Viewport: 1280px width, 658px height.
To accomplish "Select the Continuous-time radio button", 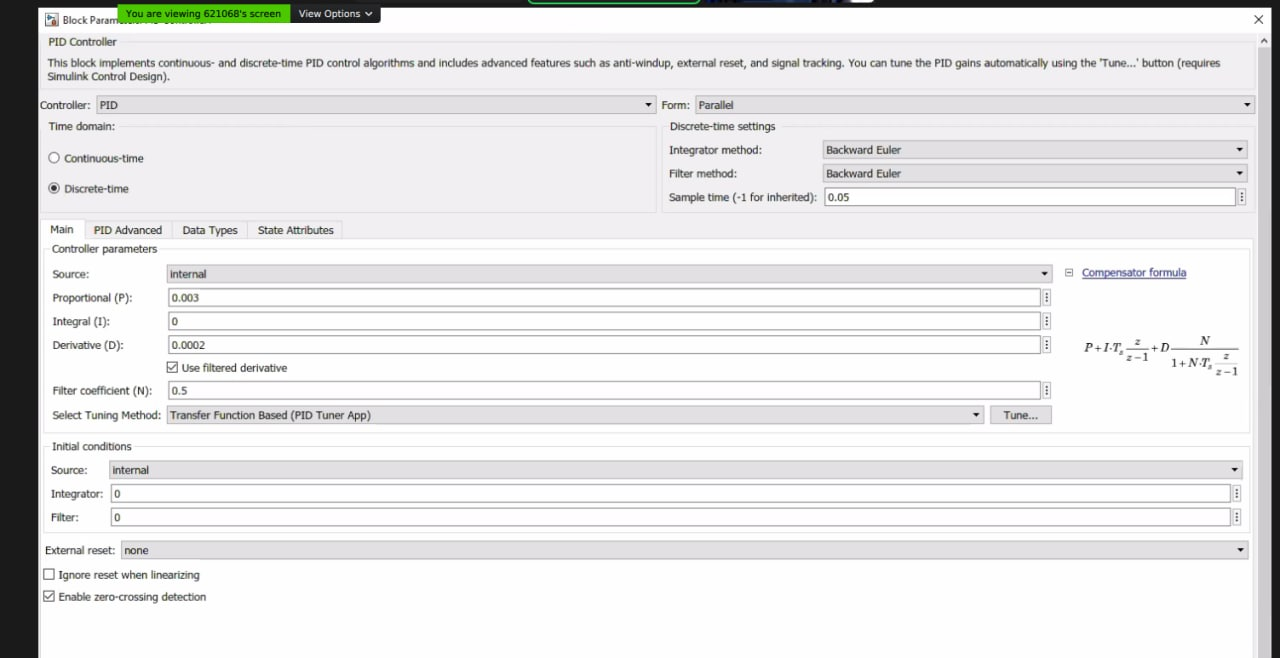I will coord(54,158).
